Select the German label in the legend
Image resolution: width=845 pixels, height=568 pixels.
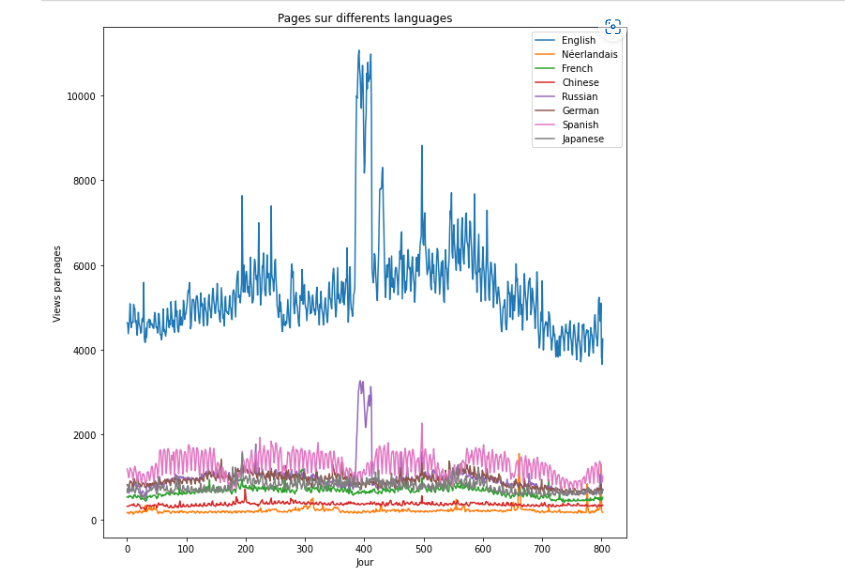point(579,111)
